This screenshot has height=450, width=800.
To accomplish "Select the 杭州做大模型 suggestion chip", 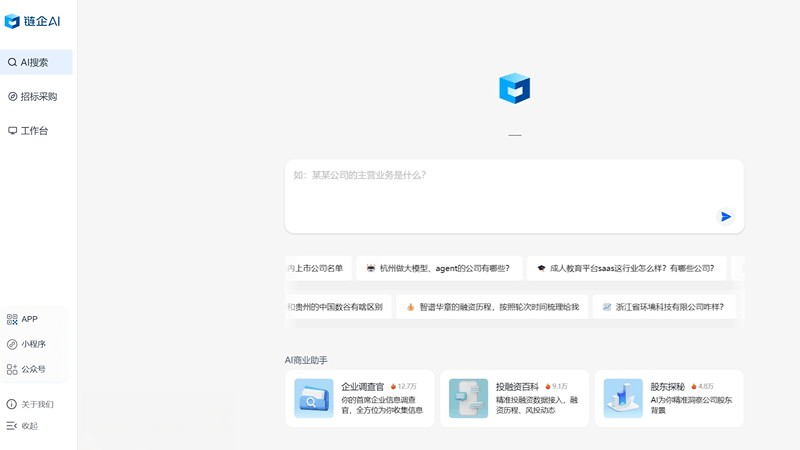I will [x=438, y=268].
